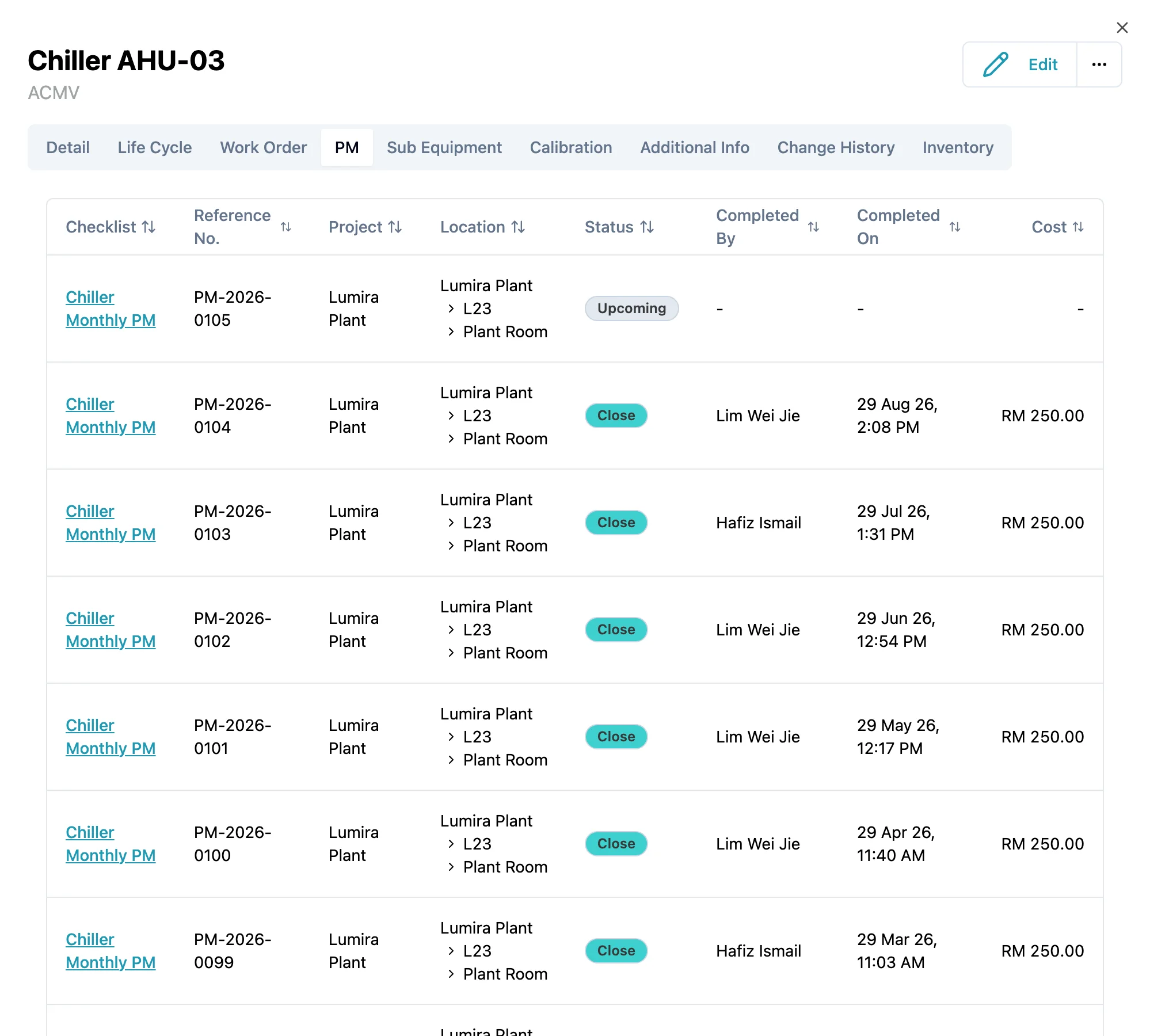This screenshot has width=1150, height=1036.
Task: Click the Checklist column header
Action: [101, 227]
